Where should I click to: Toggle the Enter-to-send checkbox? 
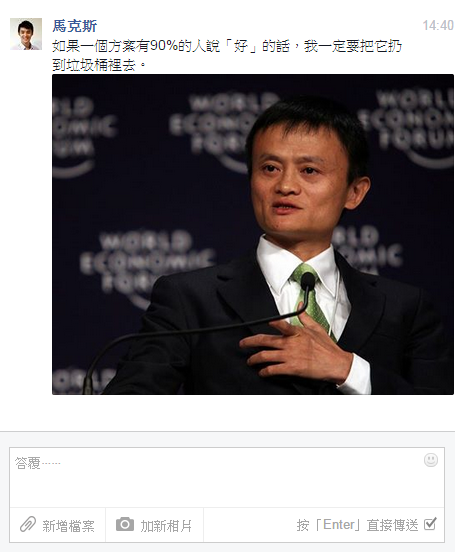coord(430,524)
